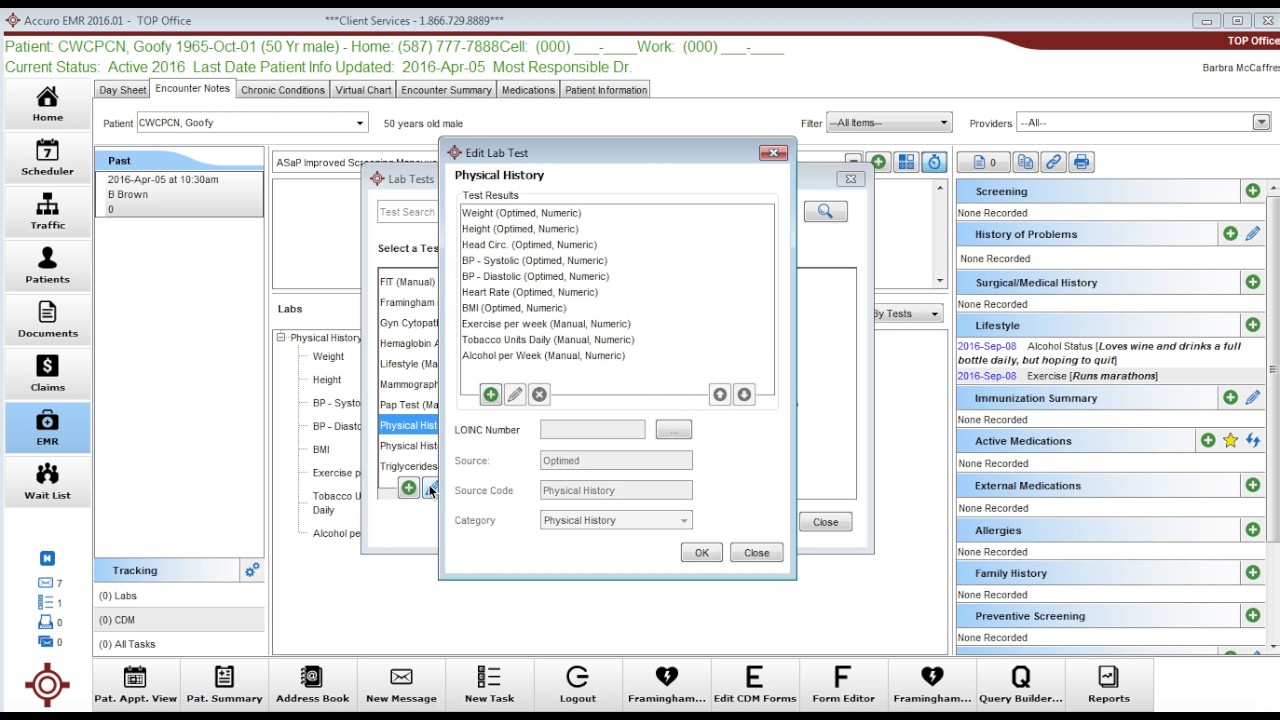Select Heart Rate (Optimed, Numeric) test result
The height and width of the screenshot is (720, 1280).
pos(530,292)
